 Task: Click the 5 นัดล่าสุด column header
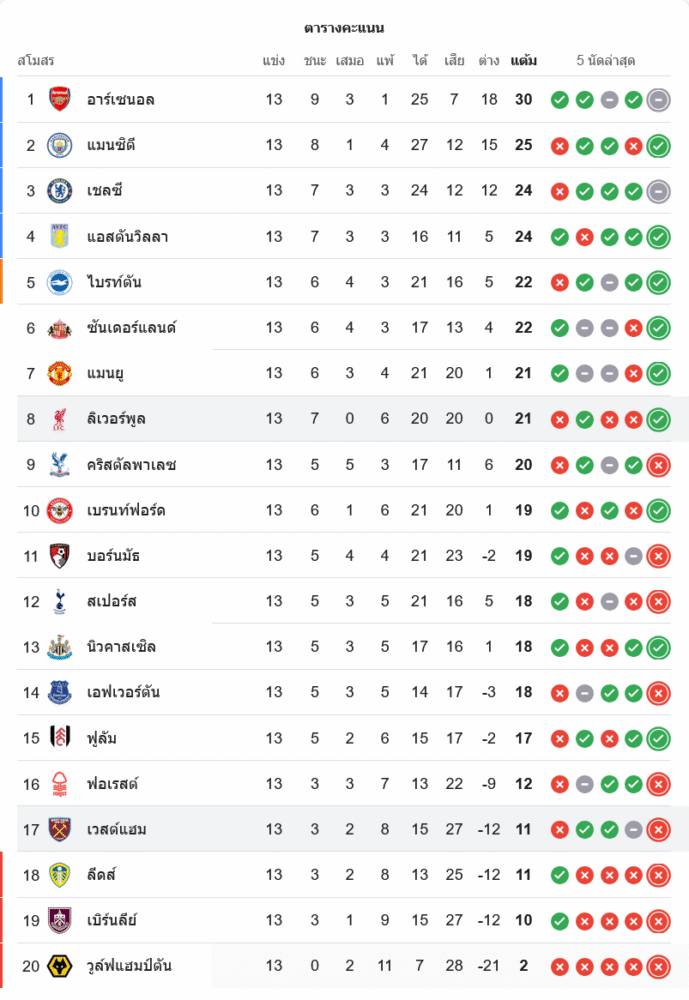coord(606,61)
